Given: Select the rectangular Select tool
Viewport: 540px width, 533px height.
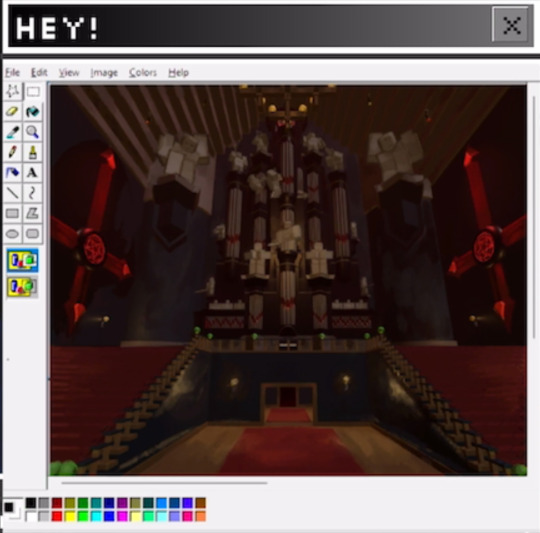Looking at the screenshot, I should click(x=33, y=91).
